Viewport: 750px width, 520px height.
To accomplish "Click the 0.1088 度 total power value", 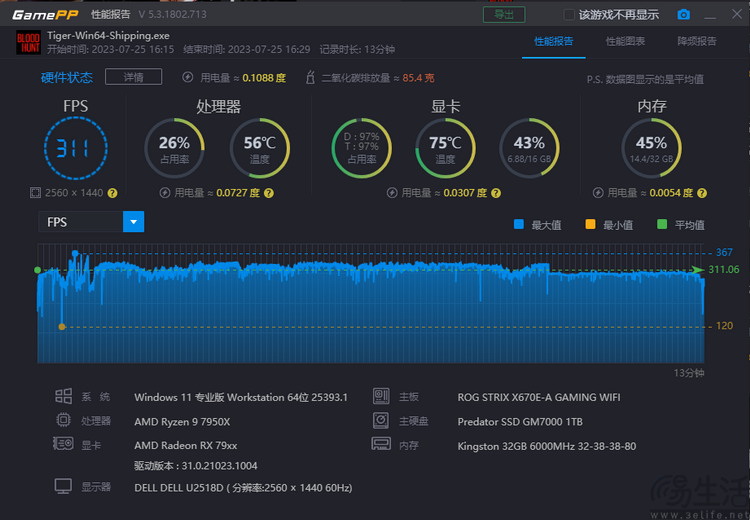I will pyautogui.click(x=264, y=77).
